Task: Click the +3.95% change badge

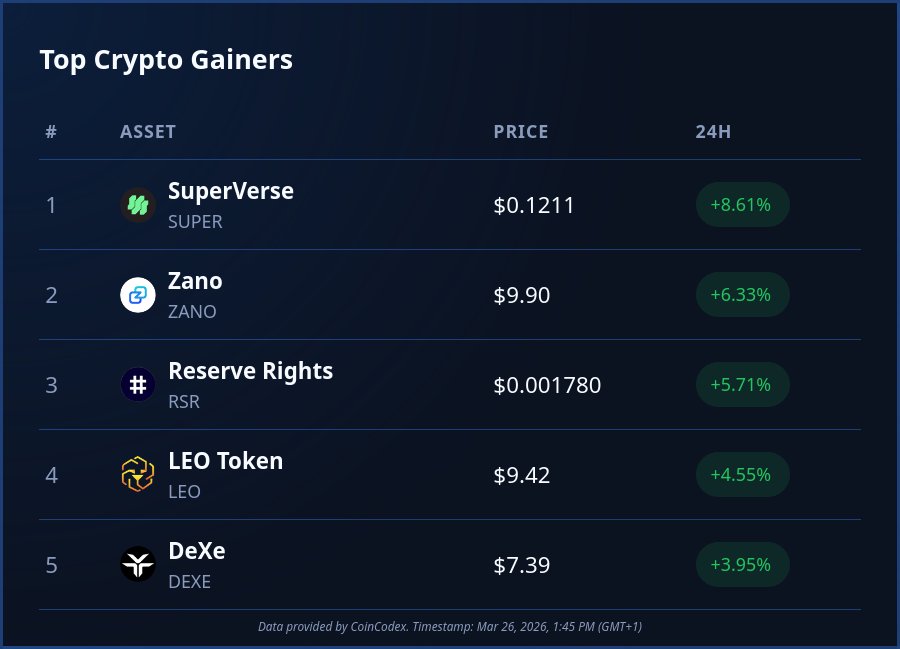Action: 741,565
